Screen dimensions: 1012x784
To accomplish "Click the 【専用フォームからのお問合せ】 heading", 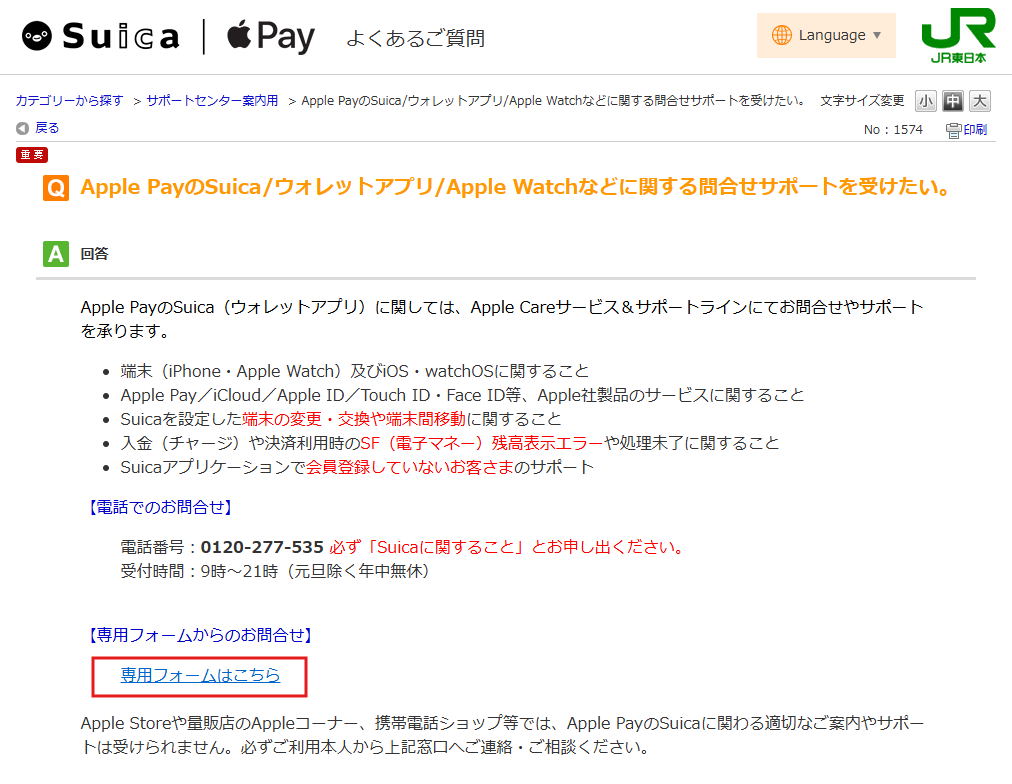I will [200, 636].
